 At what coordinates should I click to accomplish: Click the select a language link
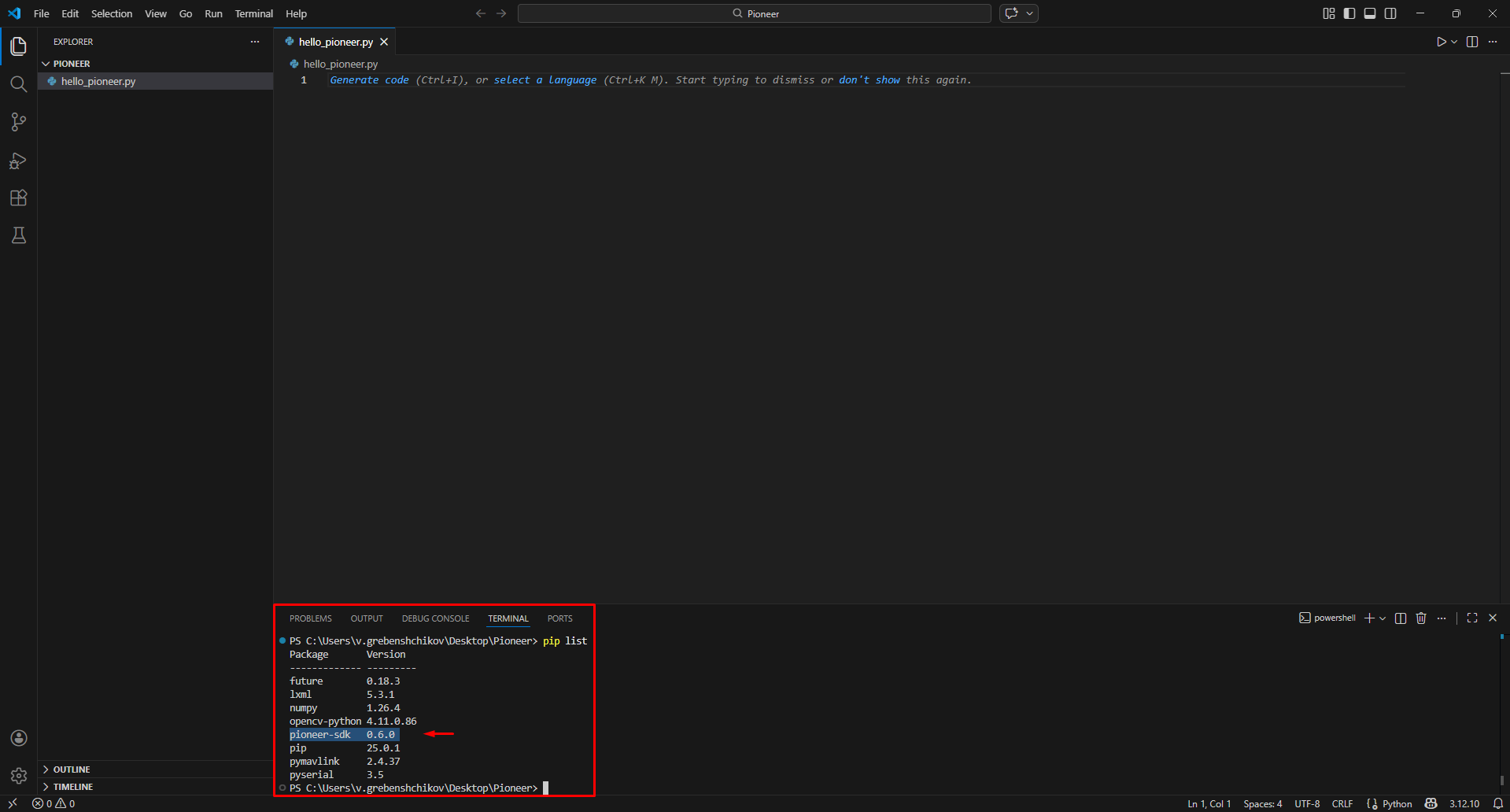pos(545,79)
